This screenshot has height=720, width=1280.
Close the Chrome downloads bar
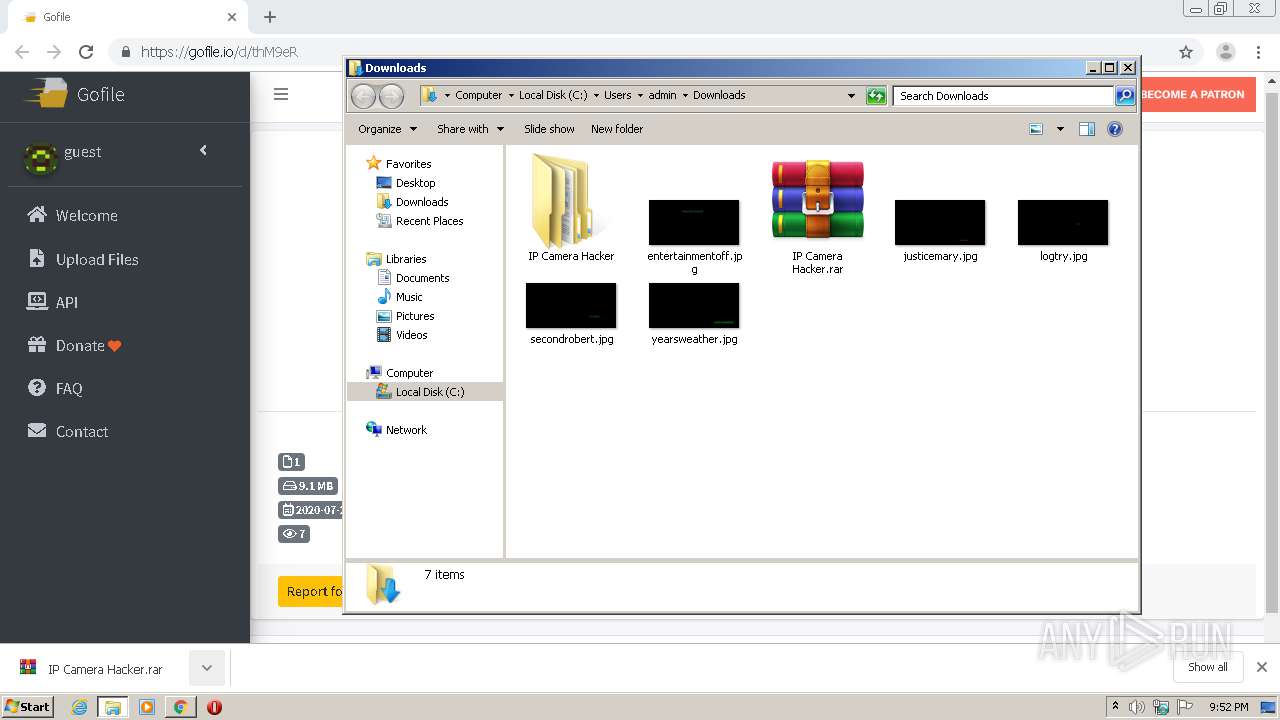pos(1262,667)
